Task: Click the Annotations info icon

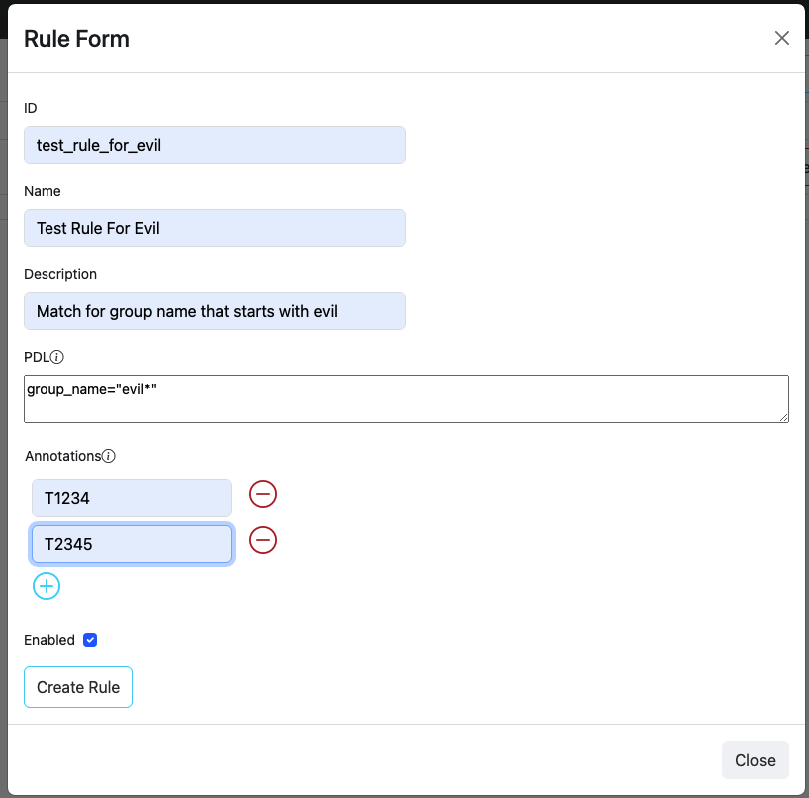Action: tap(109, 456)
